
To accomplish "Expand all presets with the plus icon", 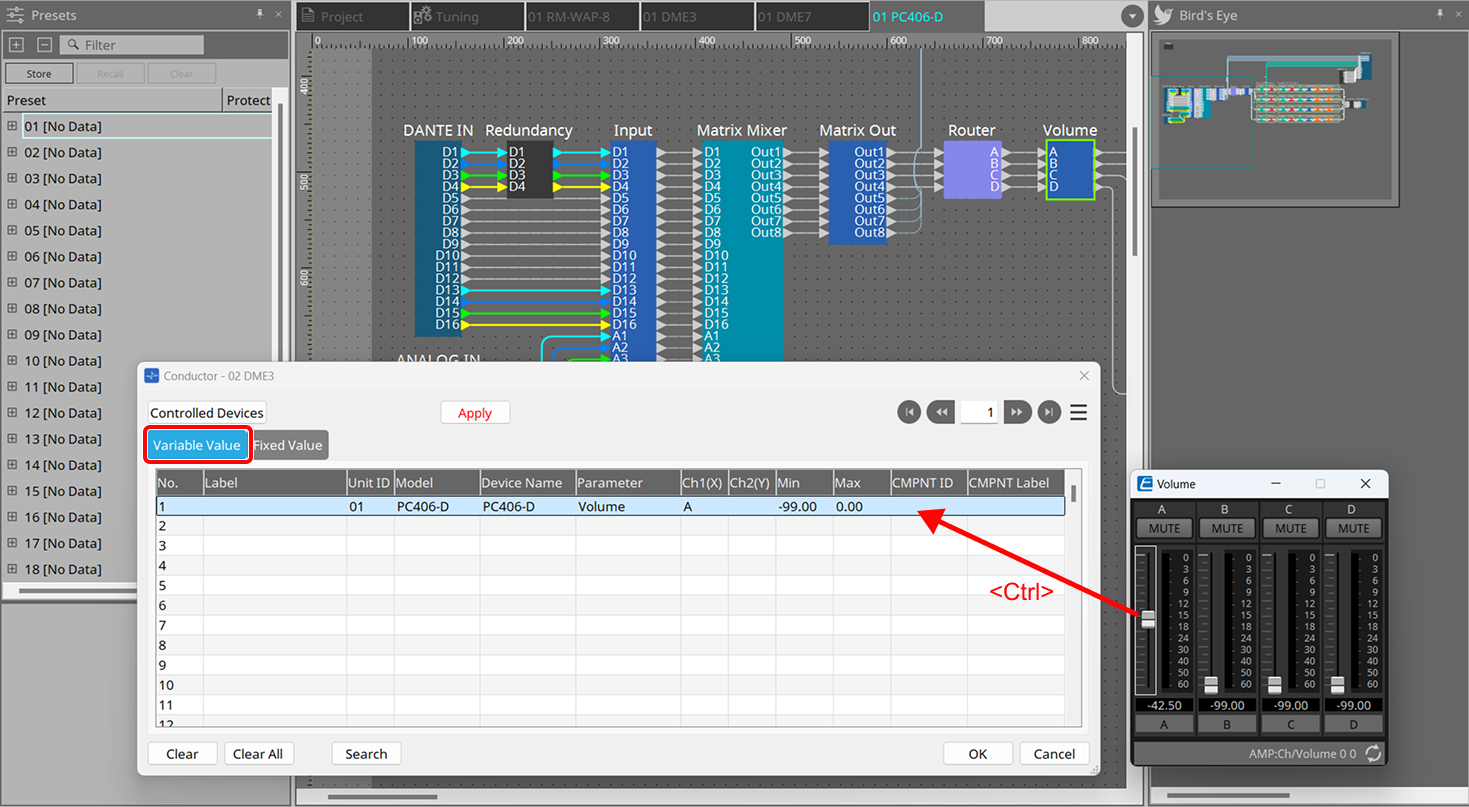I will tap(16, 45).
